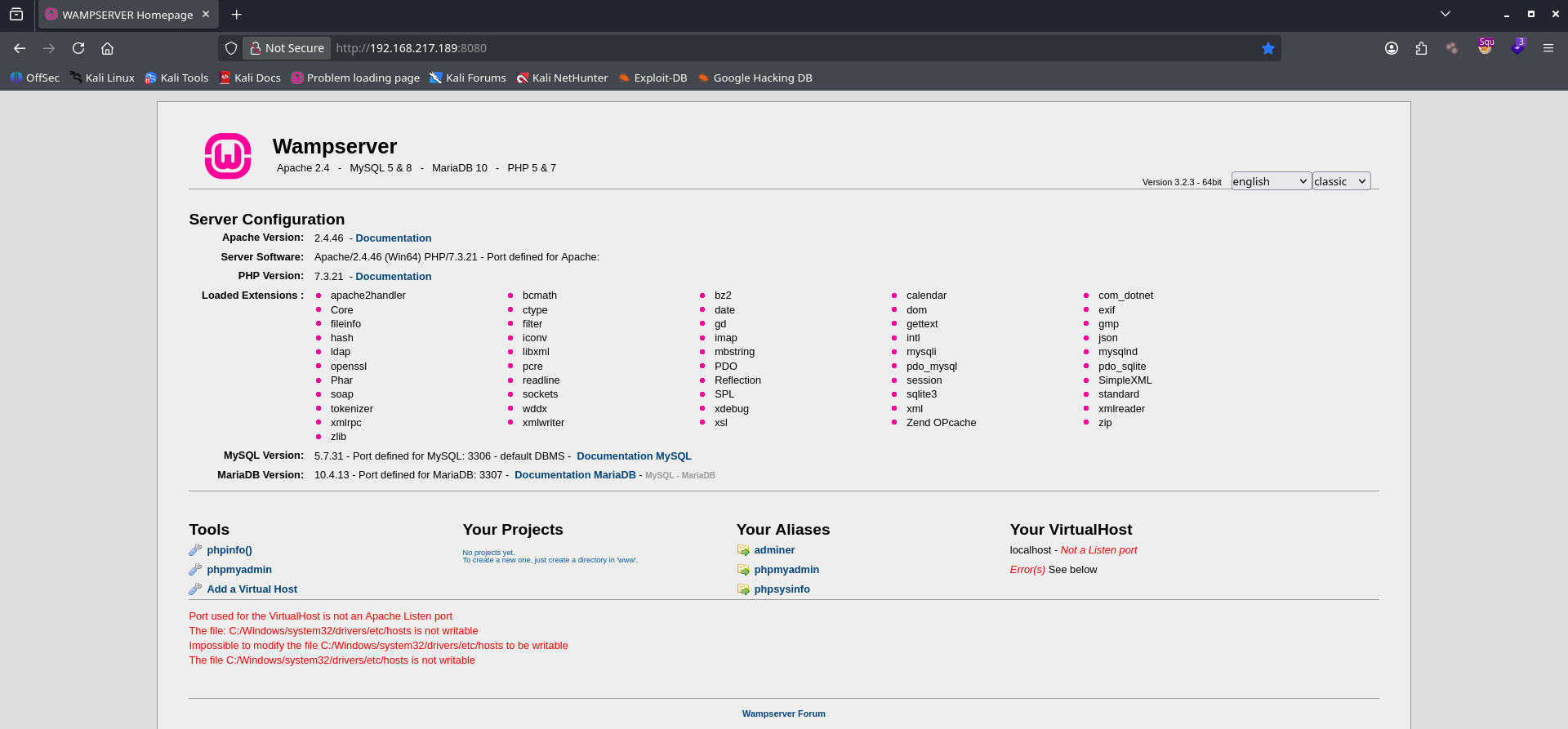The width and height of the screenshot is (1568, 729).
Task: Open the english language dropdown
Action: pos(1271,181)
